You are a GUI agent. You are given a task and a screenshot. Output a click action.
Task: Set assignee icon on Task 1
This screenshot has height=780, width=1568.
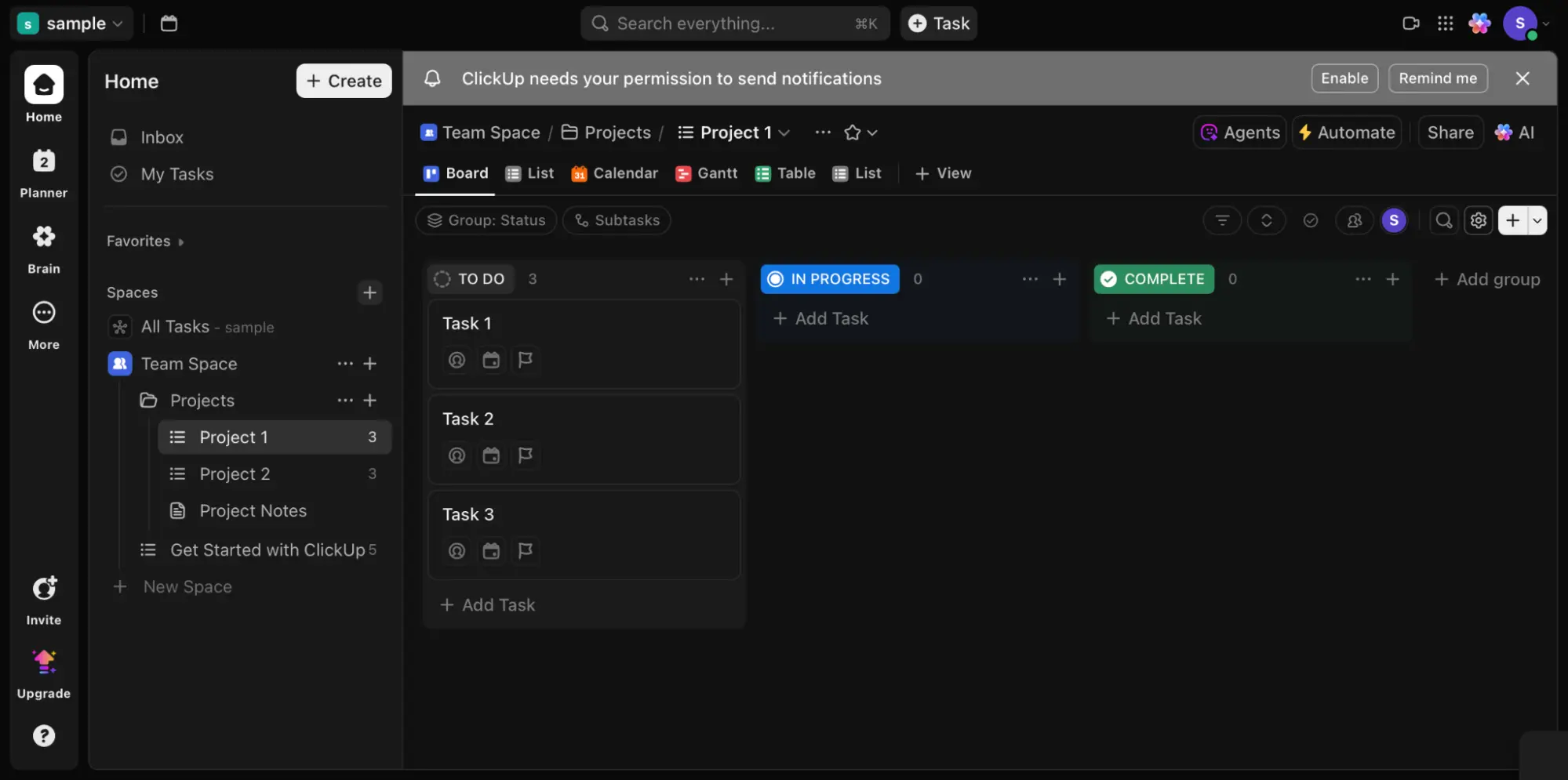(x=457, y=360)
